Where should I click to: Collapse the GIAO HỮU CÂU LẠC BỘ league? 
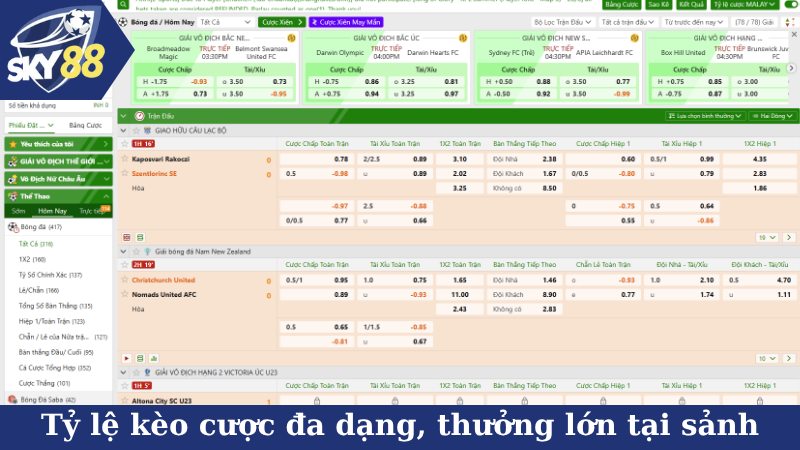click(x=123, y=131)
